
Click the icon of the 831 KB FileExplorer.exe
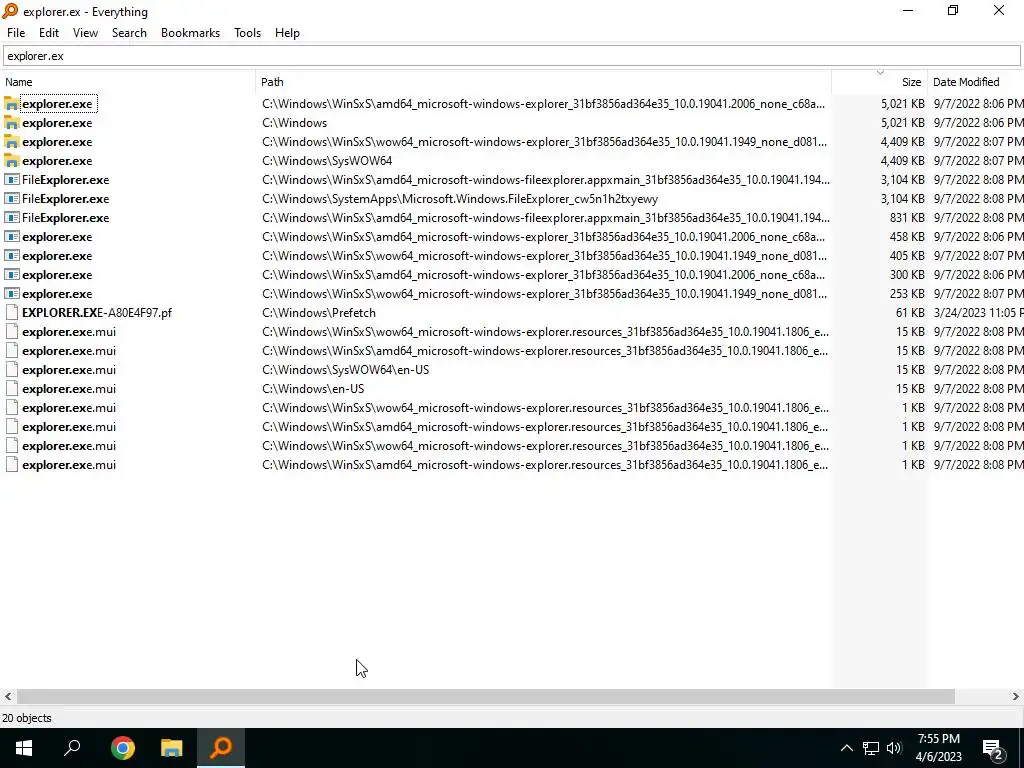click(x=11, y=217)
